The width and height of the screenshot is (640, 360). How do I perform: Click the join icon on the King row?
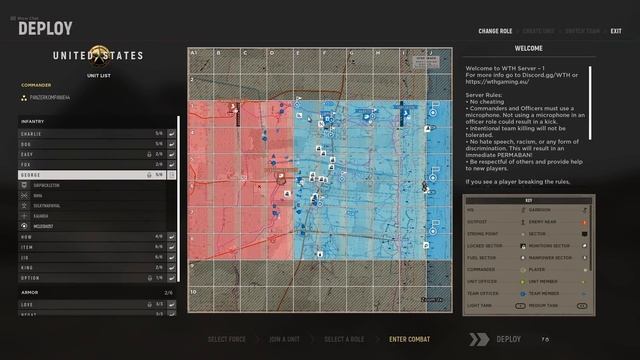pos(172,268)
